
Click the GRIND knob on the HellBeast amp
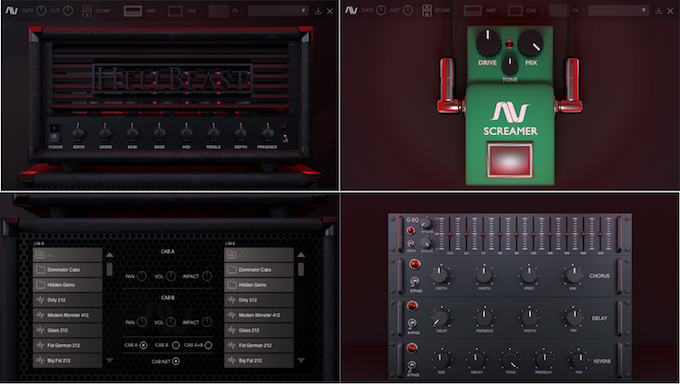pyautogui.click(x=105, y=132)
